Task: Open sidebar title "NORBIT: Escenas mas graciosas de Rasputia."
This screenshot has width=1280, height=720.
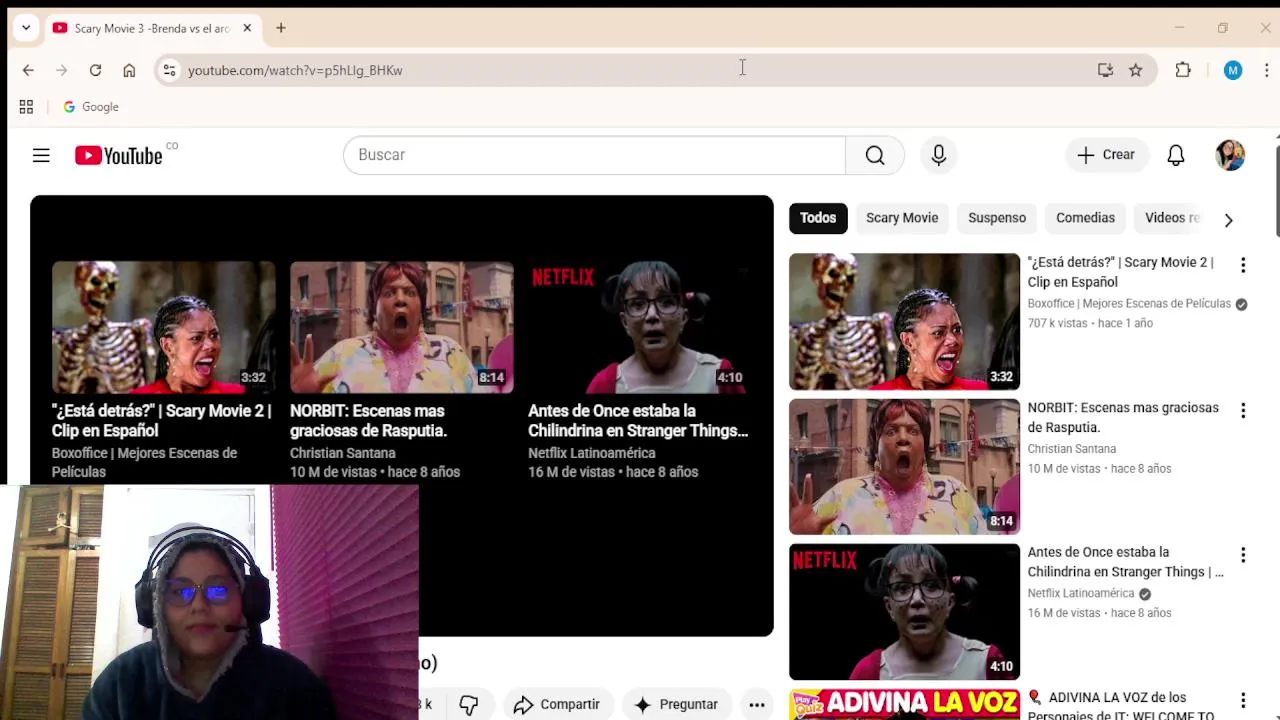Action: click(x=1123, y=417)
